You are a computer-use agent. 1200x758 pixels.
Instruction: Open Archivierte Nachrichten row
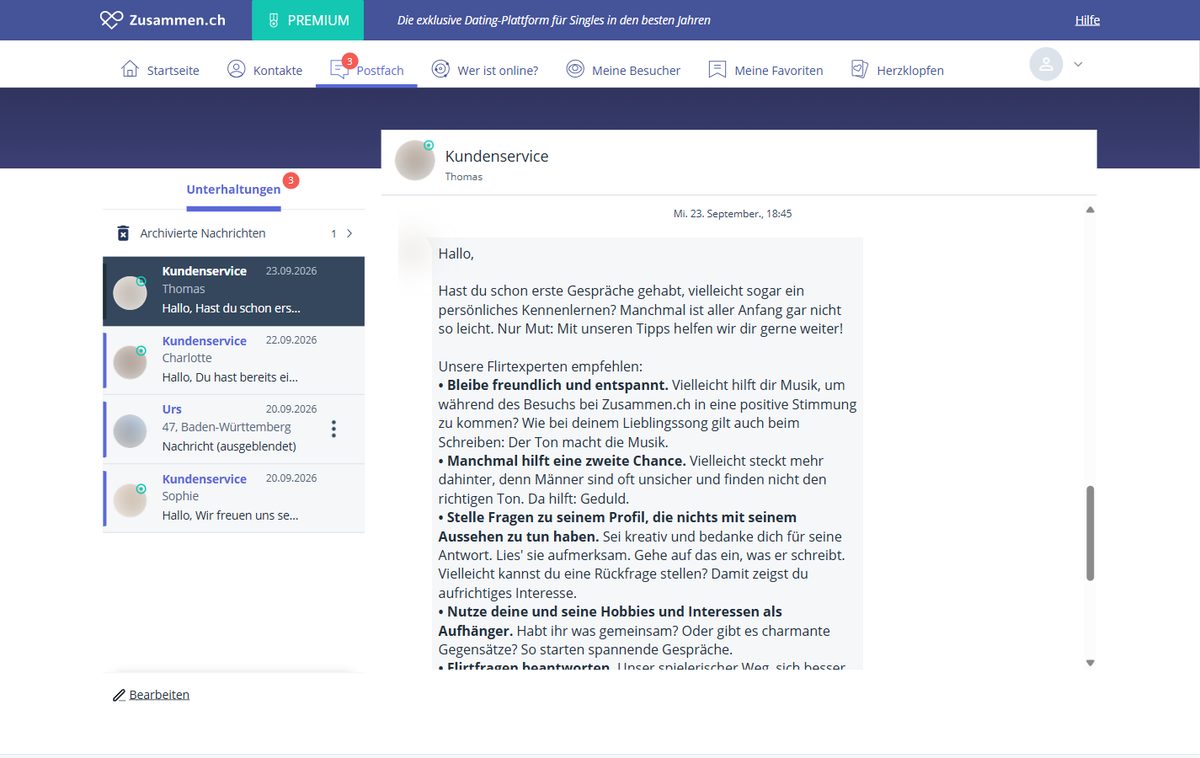(x=234, y=233)
